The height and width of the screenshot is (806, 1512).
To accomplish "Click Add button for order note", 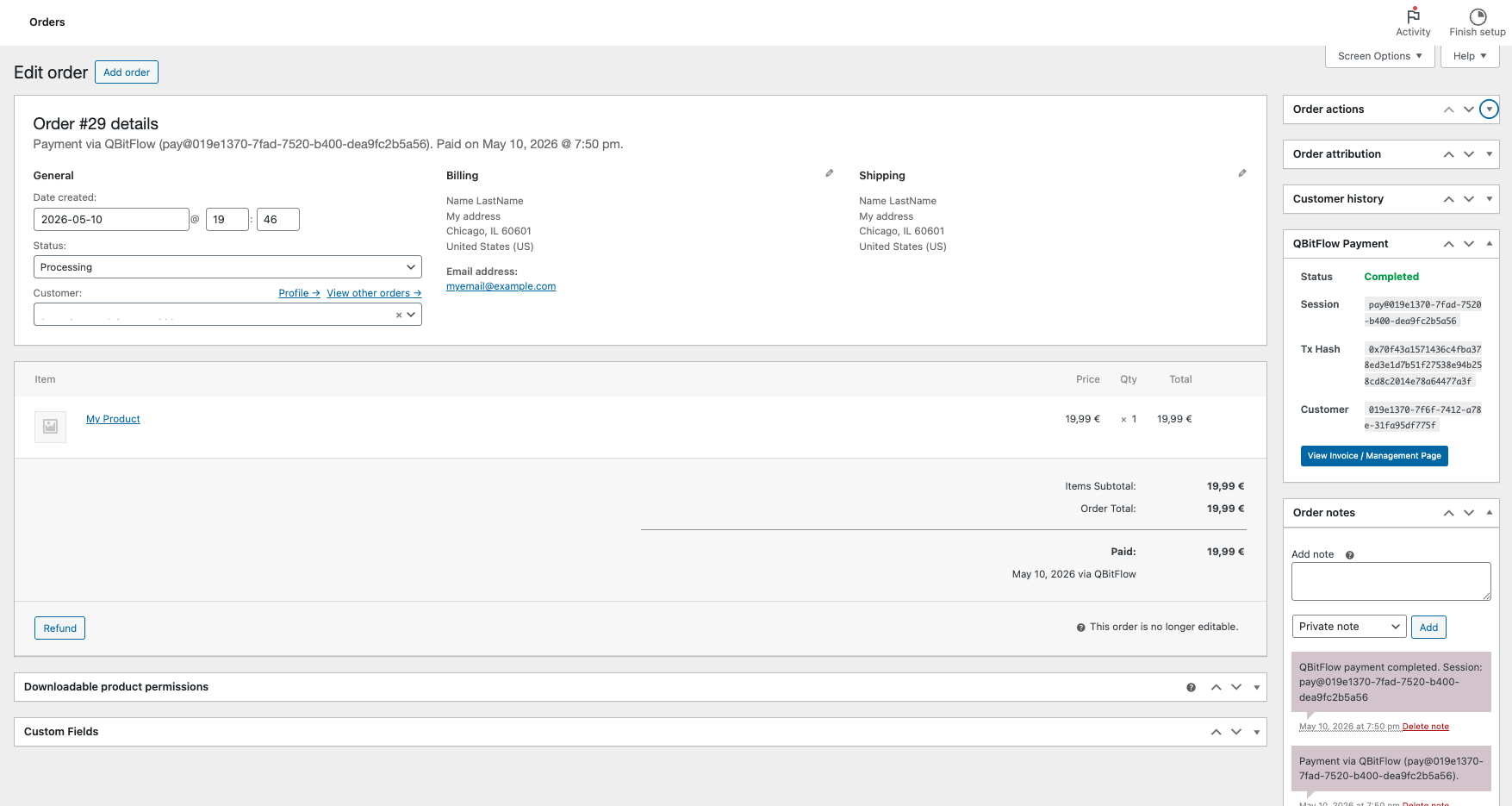I will pos(1428,628).
